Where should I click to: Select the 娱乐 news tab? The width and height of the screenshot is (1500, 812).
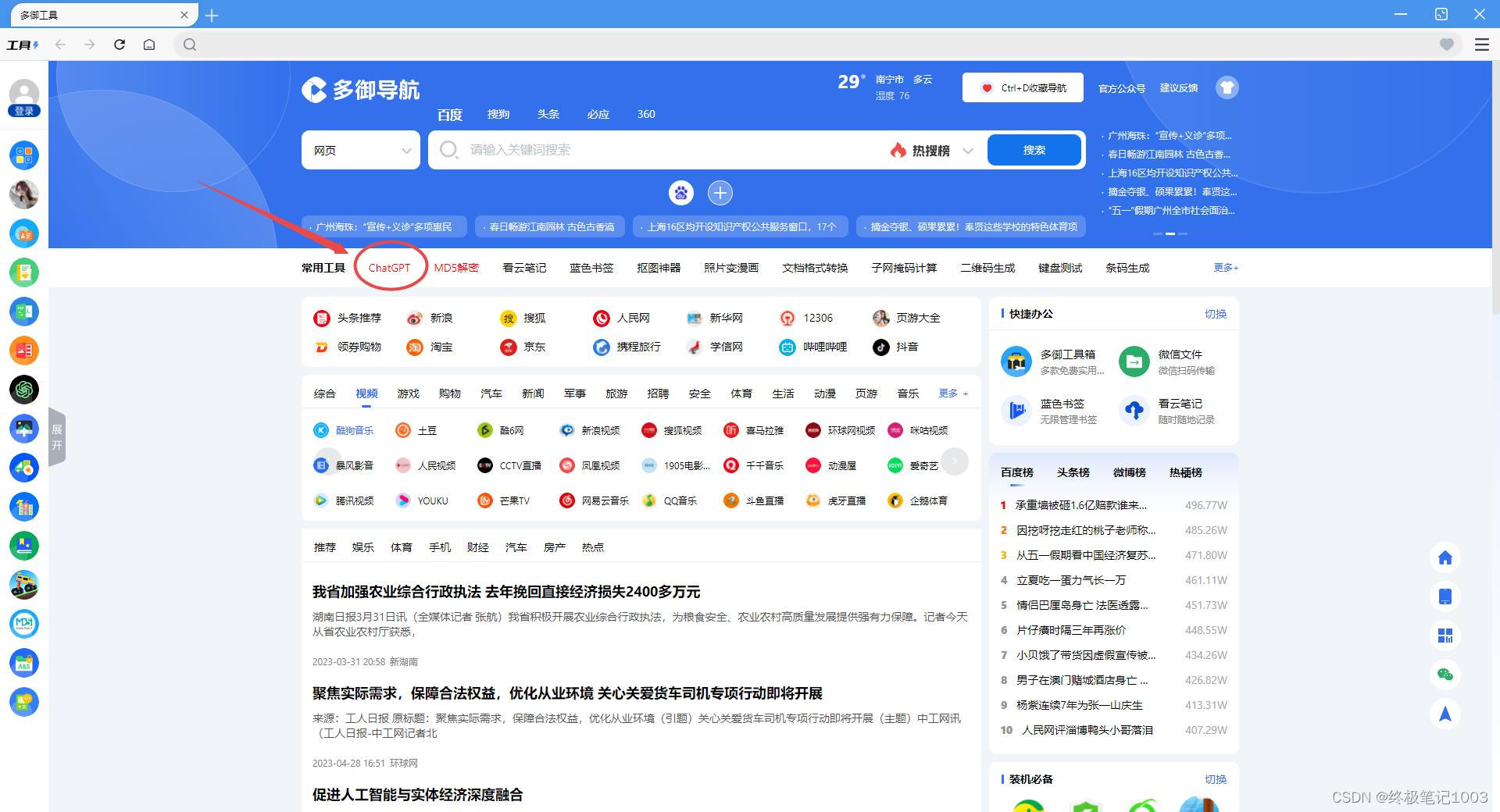coord(363,547)
